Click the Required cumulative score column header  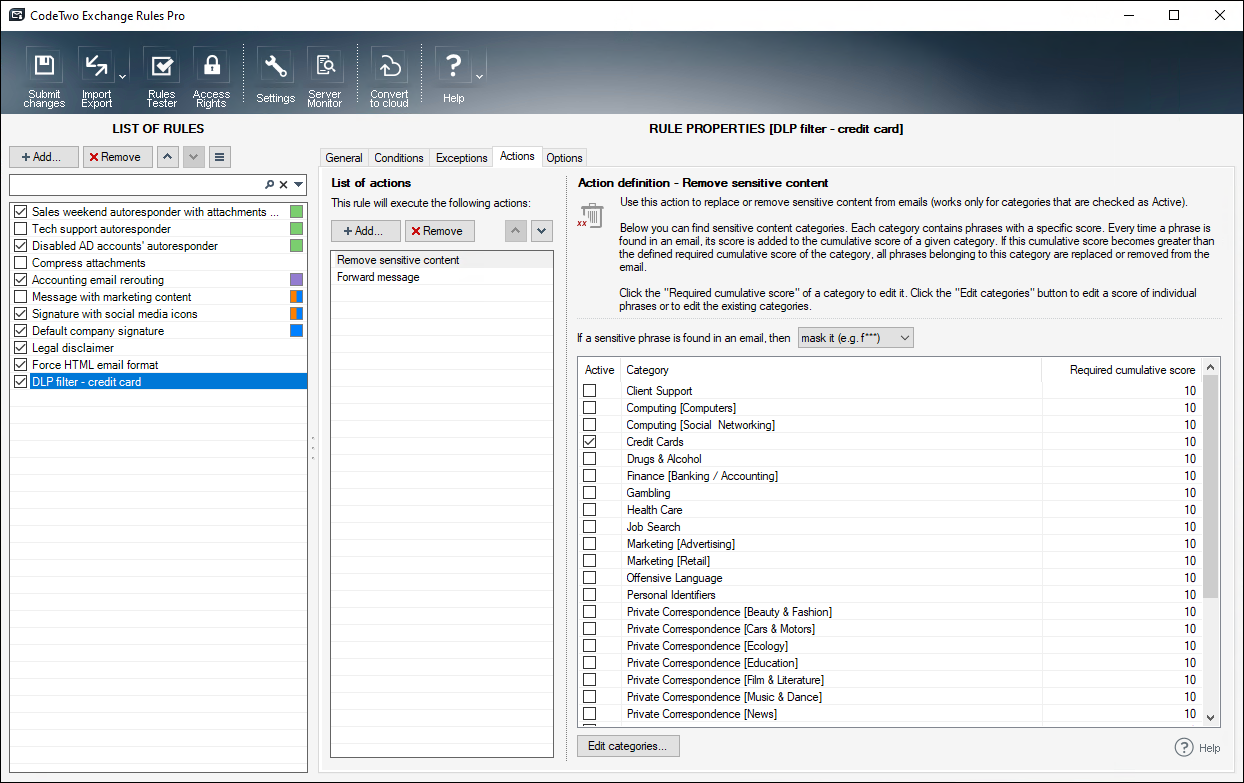pyautogui.click(x=1121, y=370)
